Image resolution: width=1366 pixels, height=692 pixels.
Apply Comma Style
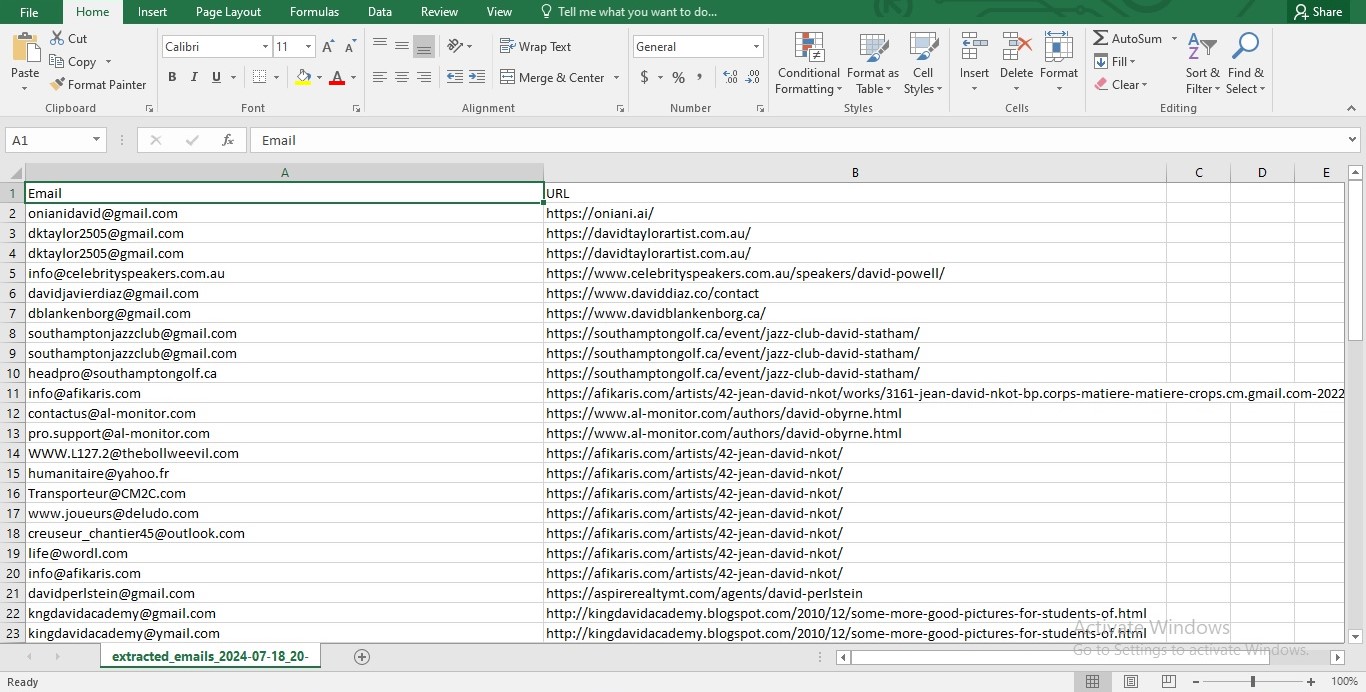[700, 77]
